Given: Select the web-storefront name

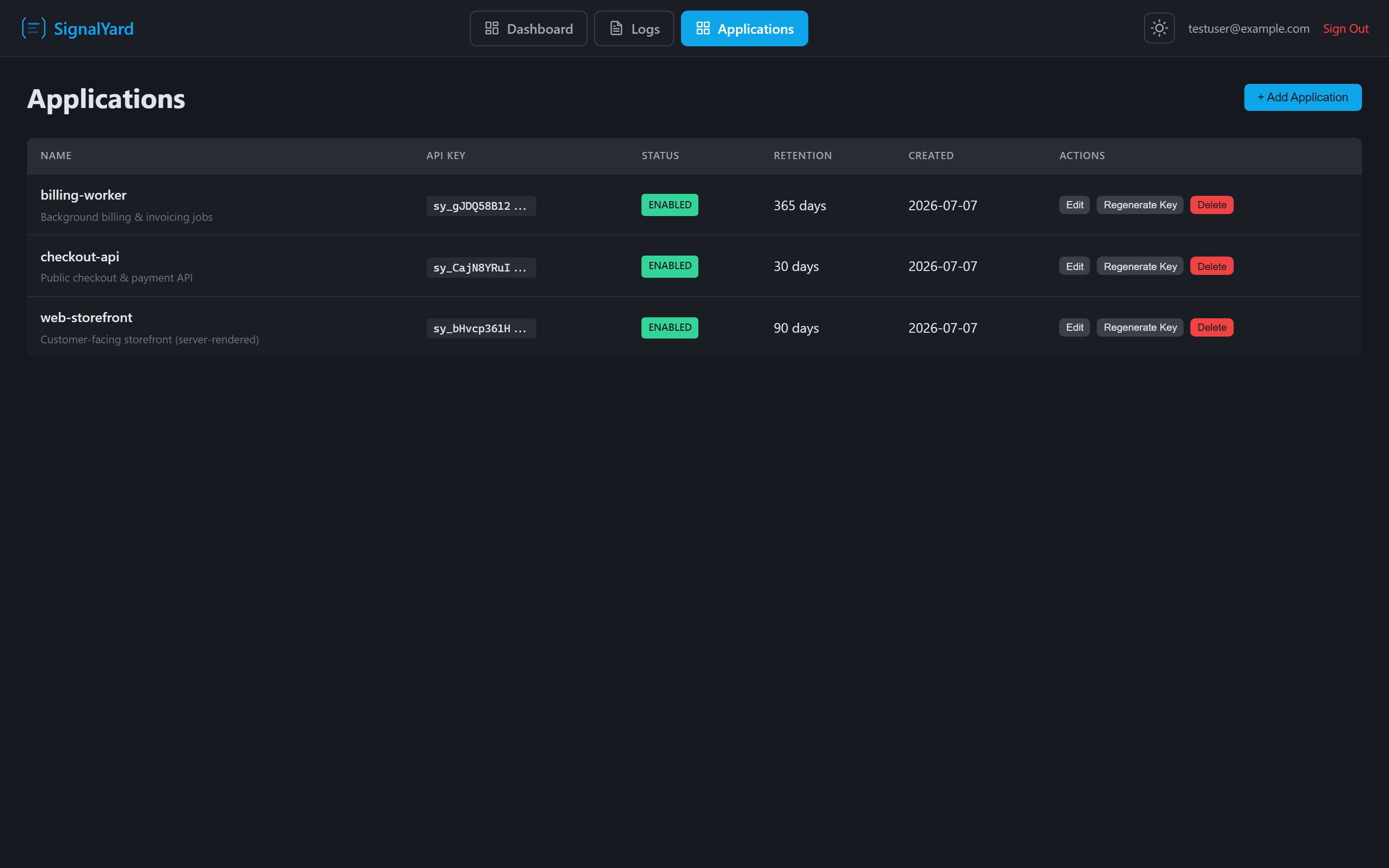Looking at the screenshot, I should [x=86, y=317].
